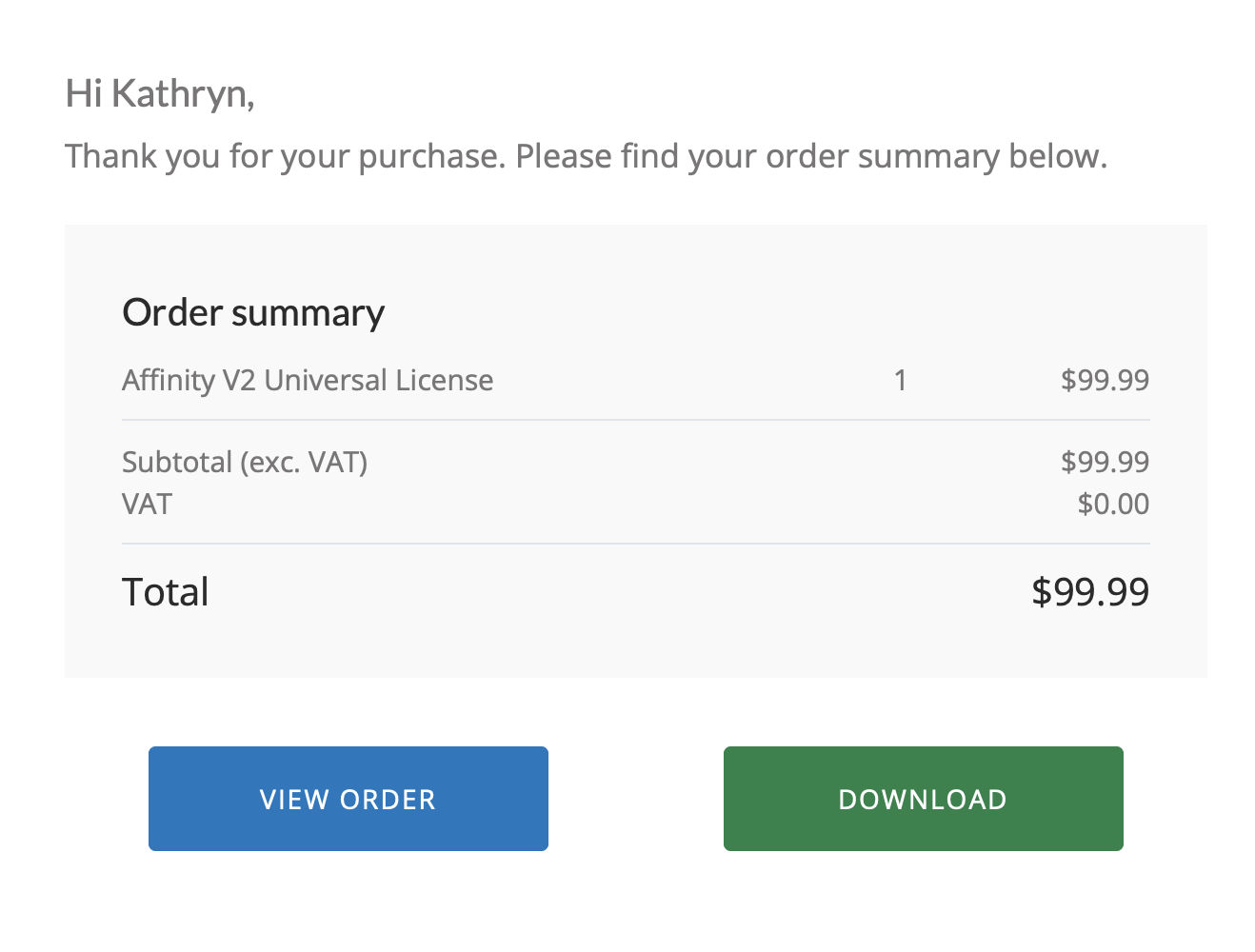Click the $99.99 price in the license row
This screenshot has height=952, width=1255.
(1105, 380)
